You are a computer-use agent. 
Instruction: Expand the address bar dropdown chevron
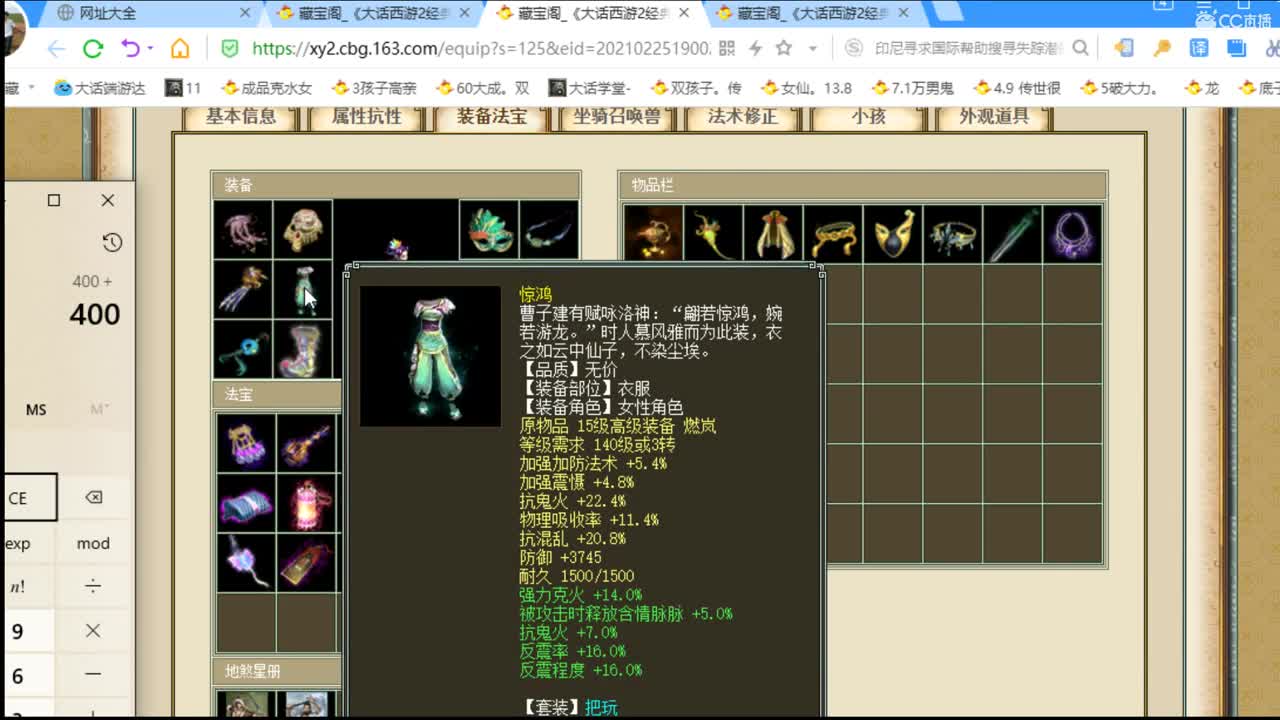point(813,48)
